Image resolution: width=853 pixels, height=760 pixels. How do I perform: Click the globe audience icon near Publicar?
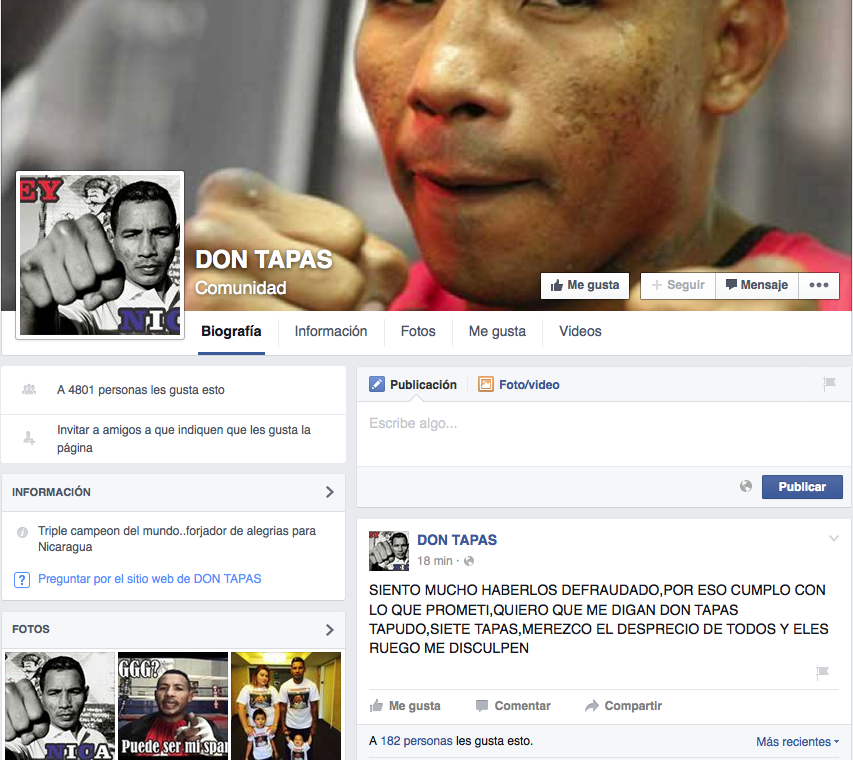(746, 486)
